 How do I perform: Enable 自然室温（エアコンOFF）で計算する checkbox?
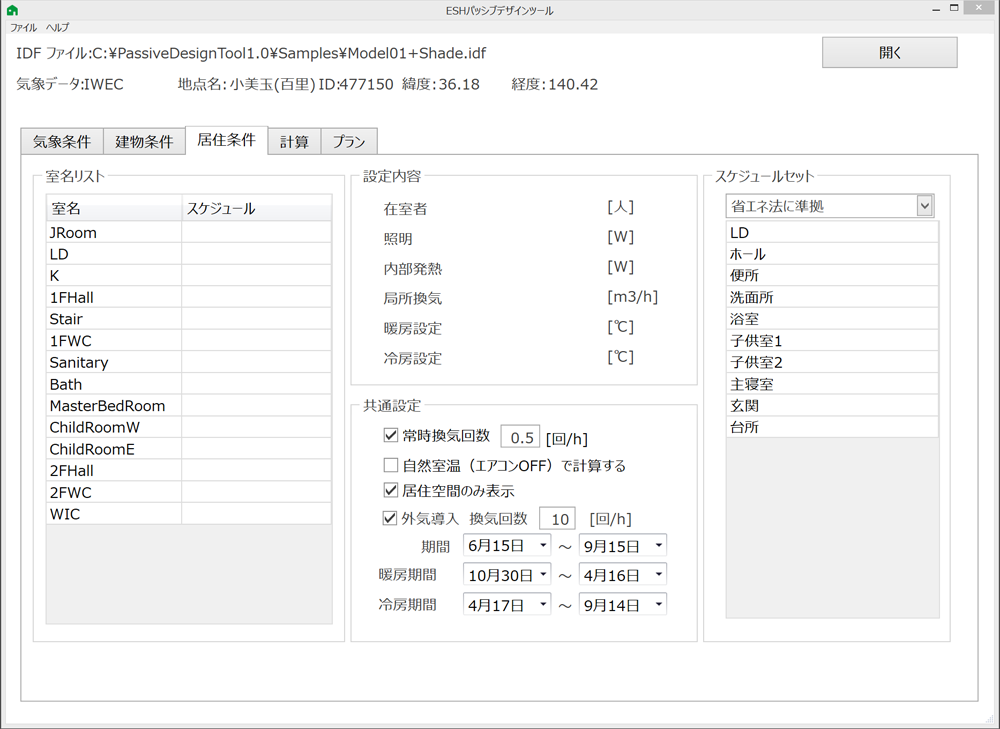tap(391, 465)
